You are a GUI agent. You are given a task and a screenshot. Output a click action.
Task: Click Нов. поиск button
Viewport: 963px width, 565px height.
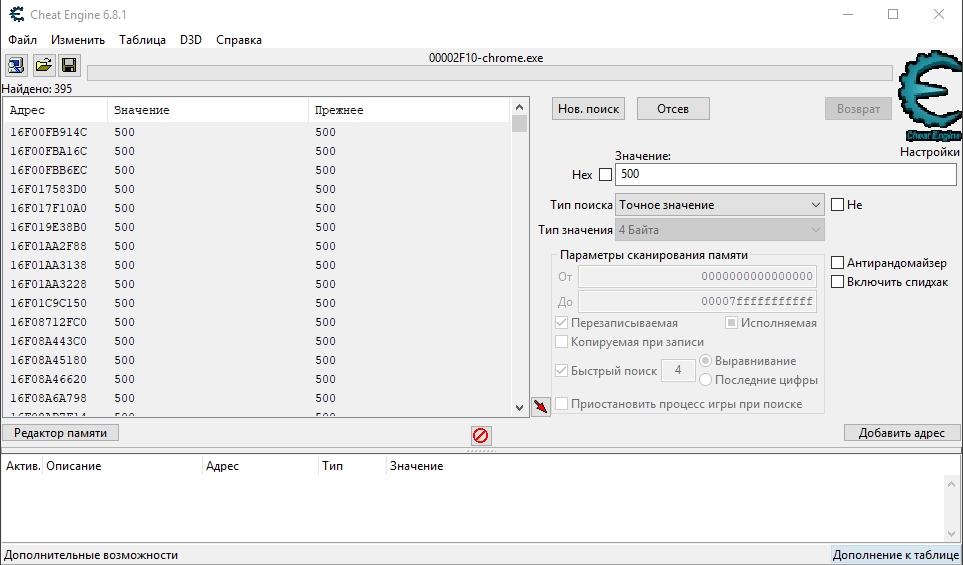[588, 109]
